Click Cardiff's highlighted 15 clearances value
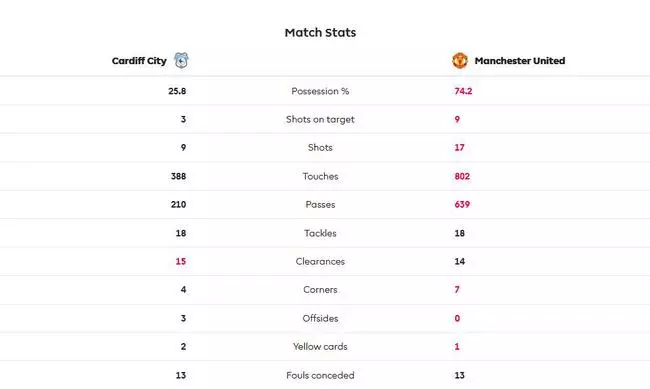Viewport: 650px width, 389px height. (x=181, y=261)
